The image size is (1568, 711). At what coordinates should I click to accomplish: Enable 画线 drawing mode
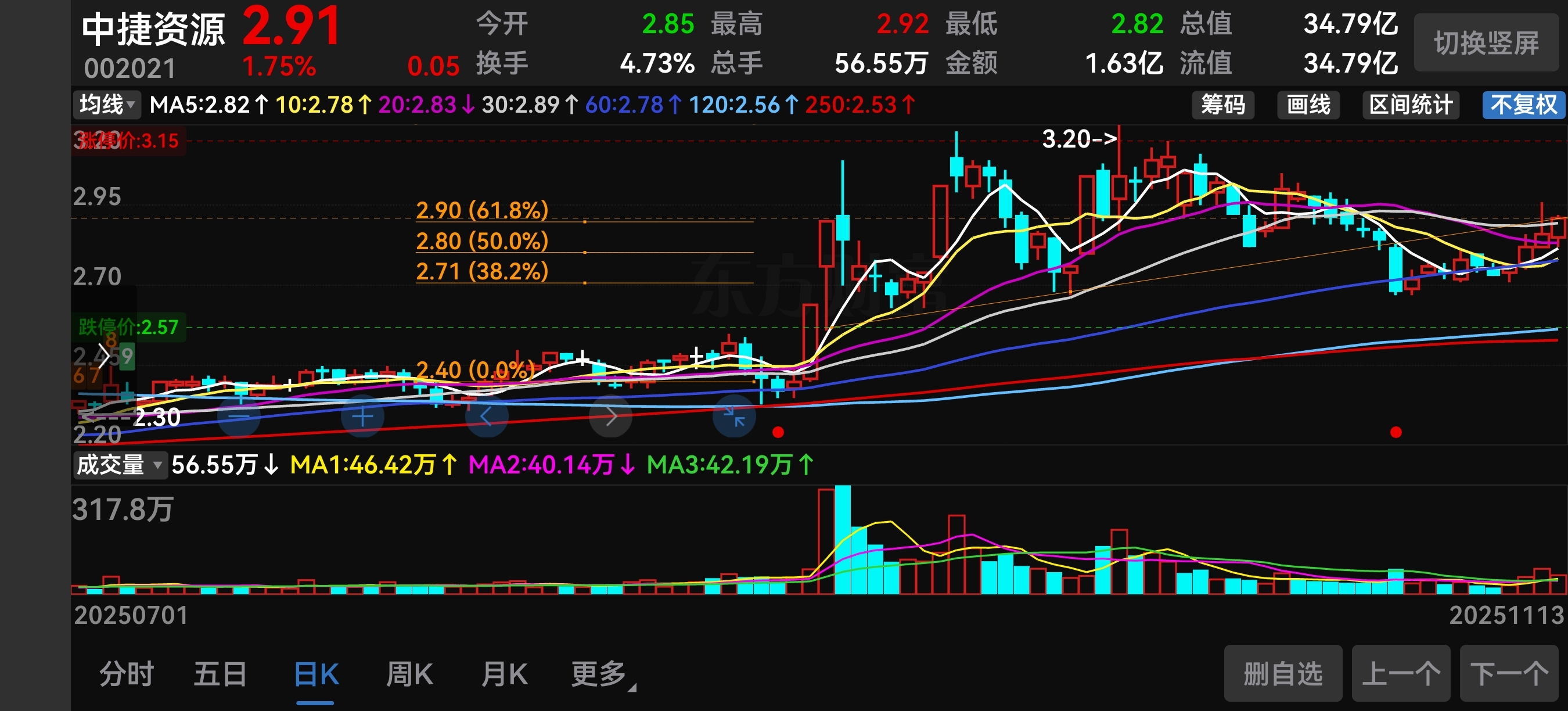pyautogui.click(x=1308, y=105)
